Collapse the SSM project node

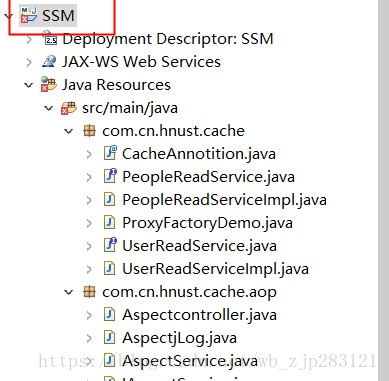(9, 15)
